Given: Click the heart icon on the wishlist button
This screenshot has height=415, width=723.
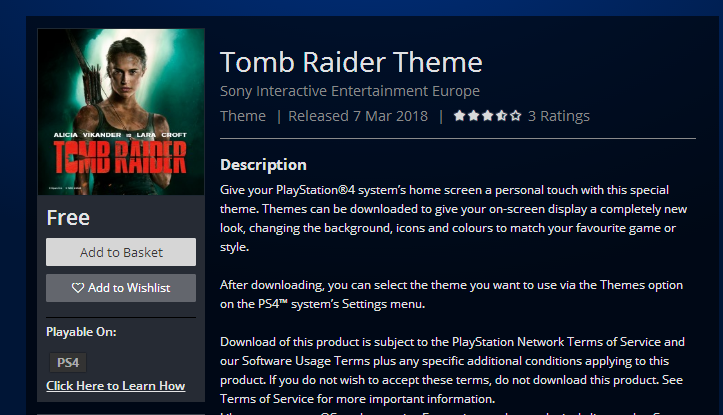Looking at the screenshot, I should tap(78, 288).
